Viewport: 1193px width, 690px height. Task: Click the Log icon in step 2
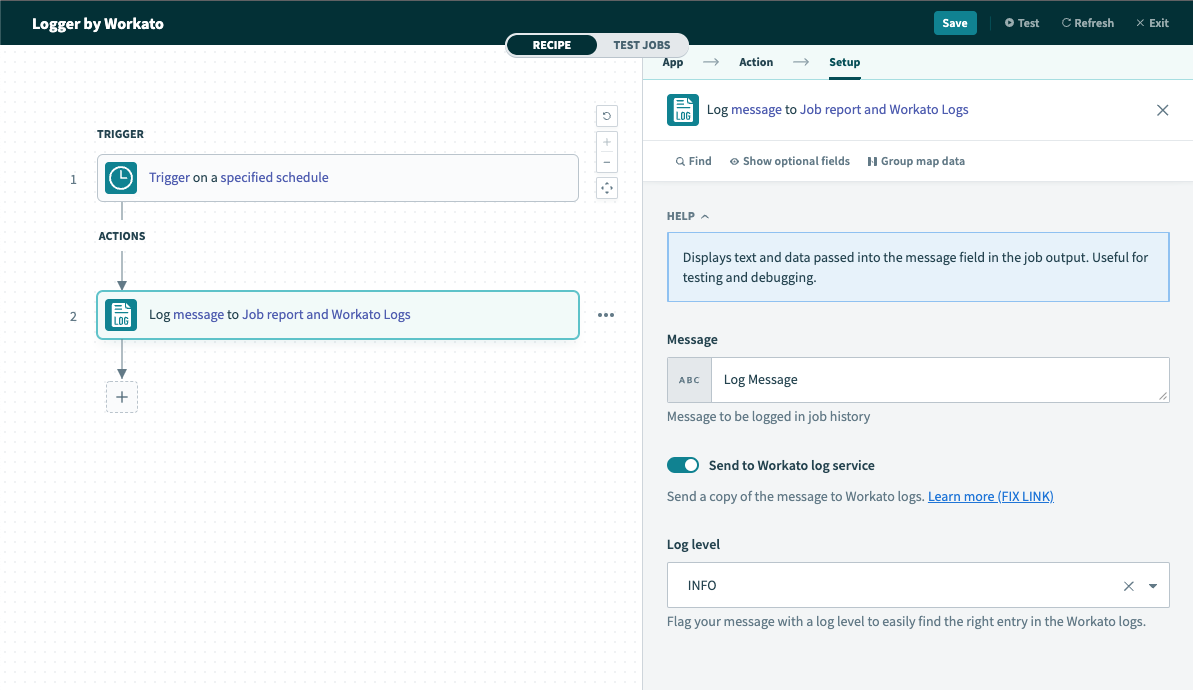(x=121, y=315)
